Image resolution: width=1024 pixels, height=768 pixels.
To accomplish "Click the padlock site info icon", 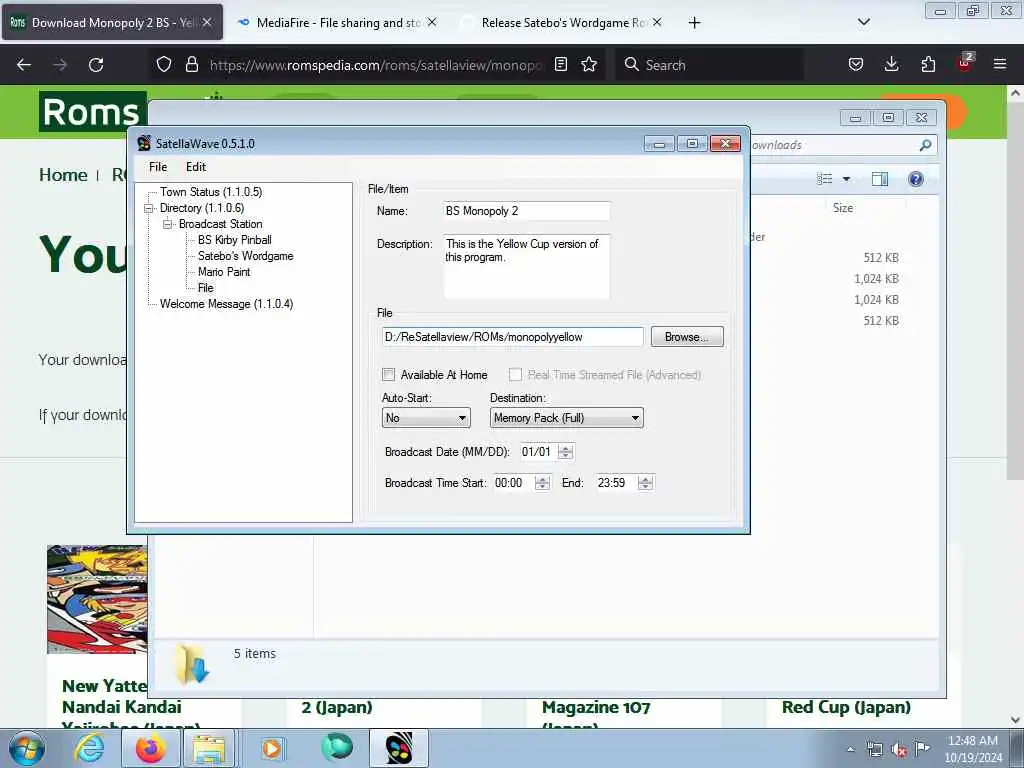I will (191, 64).
